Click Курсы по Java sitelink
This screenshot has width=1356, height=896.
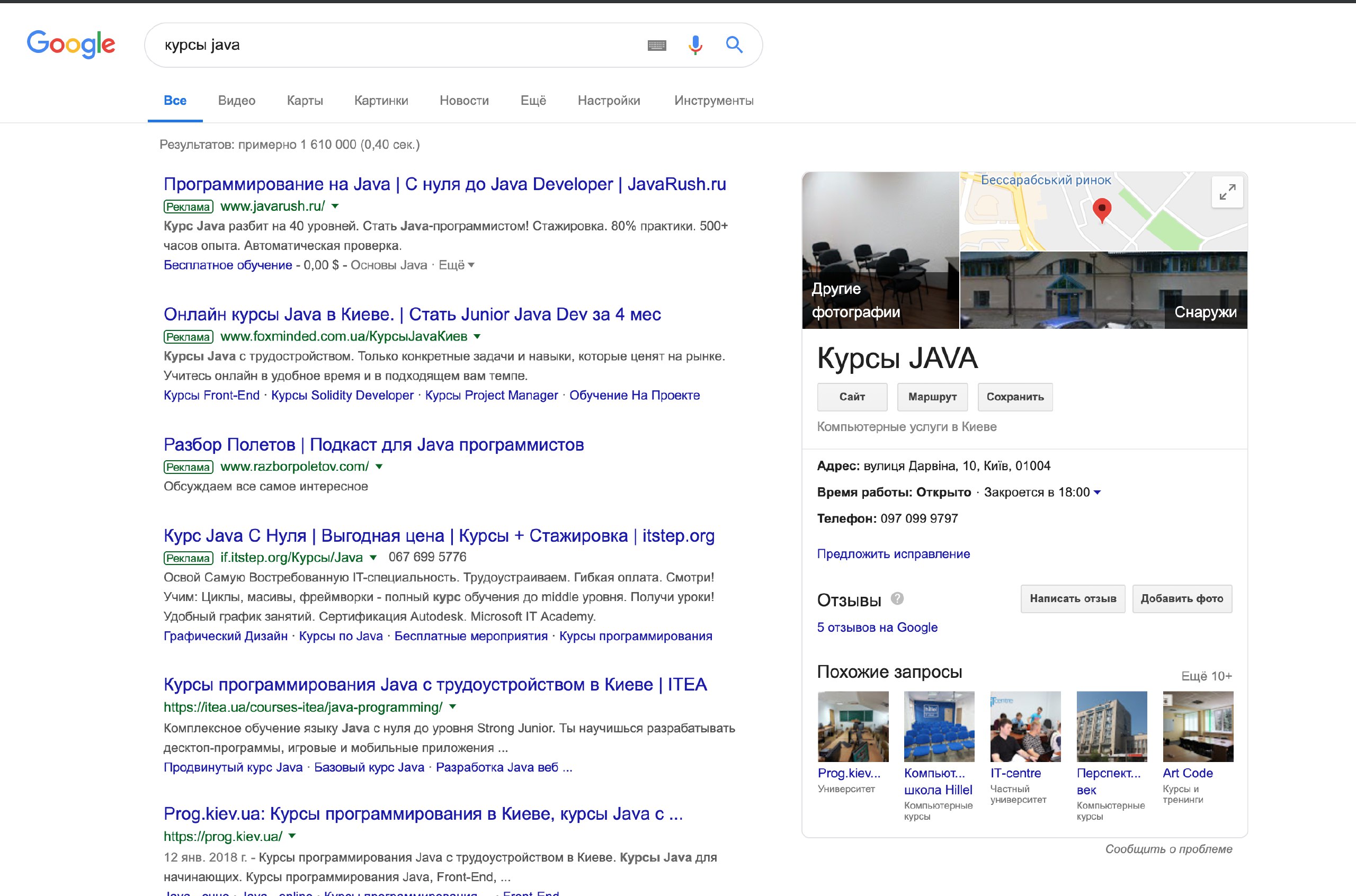(x=341, y=636)
